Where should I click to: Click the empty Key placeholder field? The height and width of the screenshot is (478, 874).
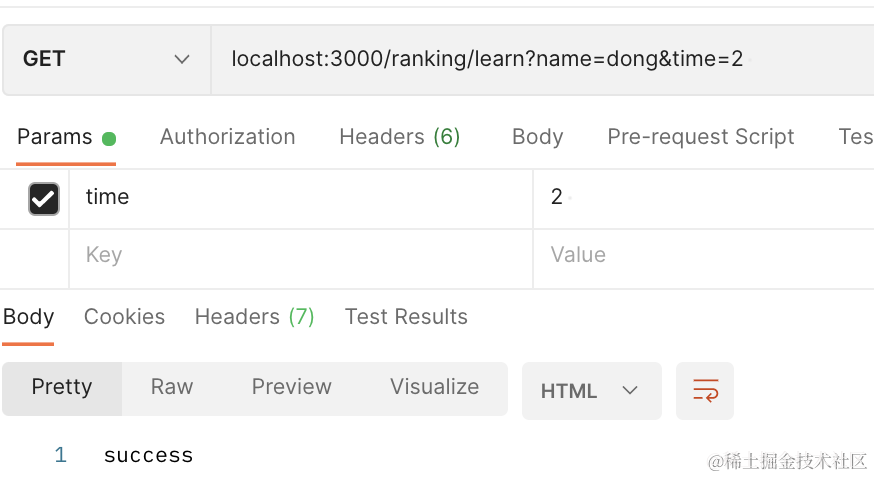[x=300, y=255]
